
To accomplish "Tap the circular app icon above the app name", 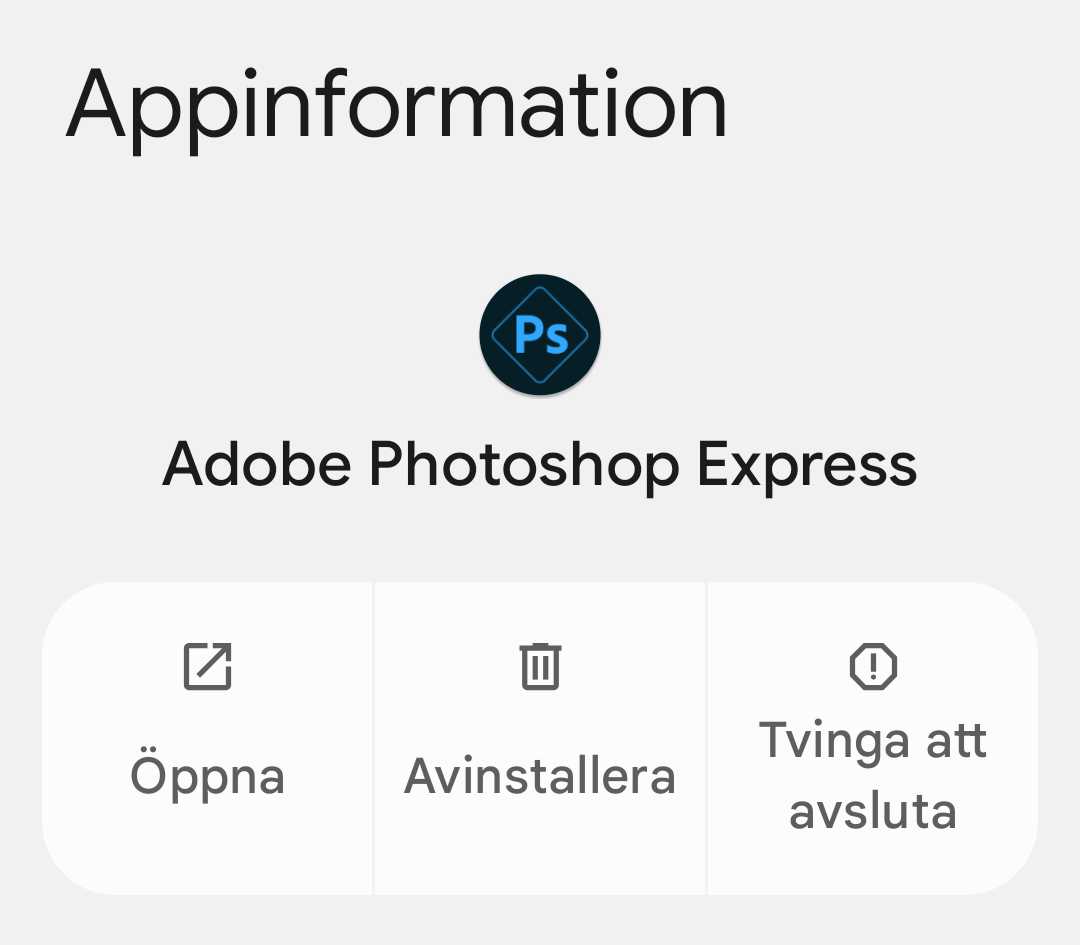I will (x=540, y=335).
